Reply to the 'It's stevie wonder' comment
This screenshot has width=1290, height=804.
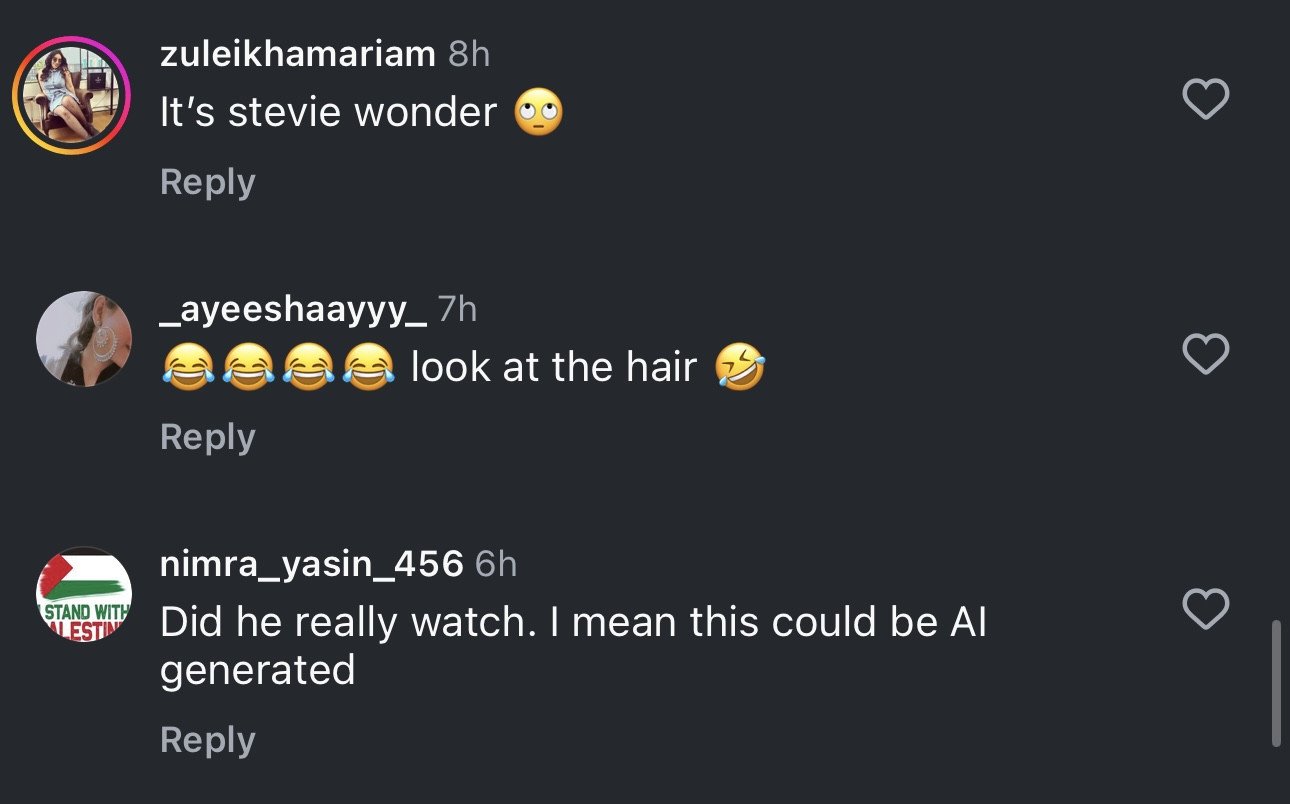207,182
